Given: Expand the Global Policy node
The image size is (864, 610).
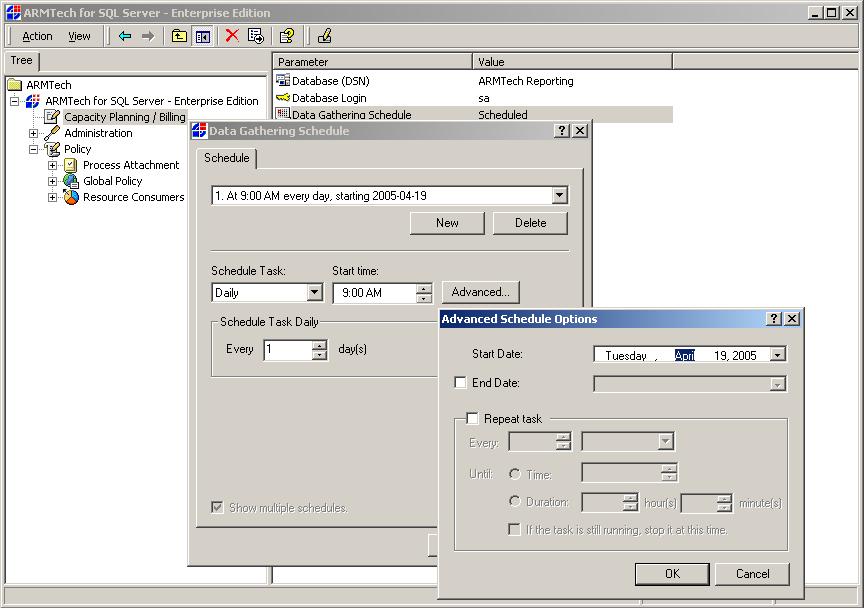Looking at the screenshot, I should [x=52, y=181].
